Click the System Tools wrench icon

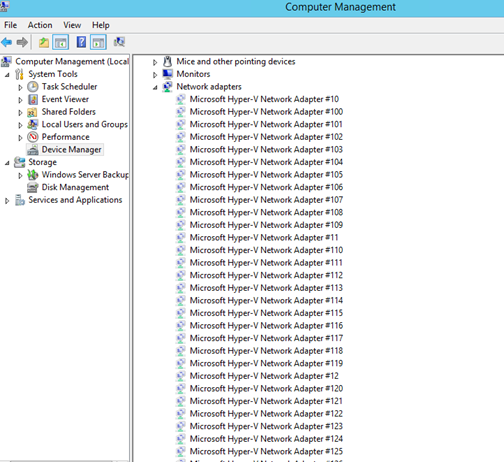click(x=19, y=74)
